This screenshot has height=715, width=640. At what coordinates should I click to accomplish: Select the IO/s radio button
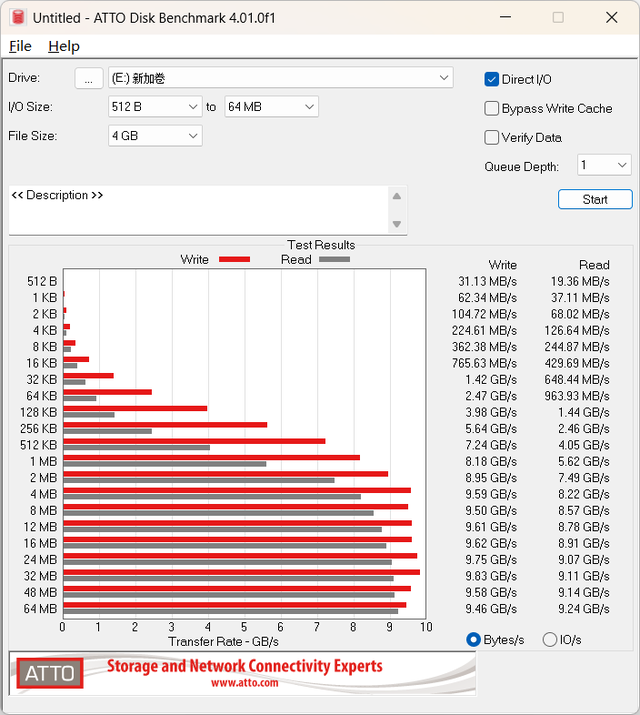pyautogui.click(x=550, y=640)
